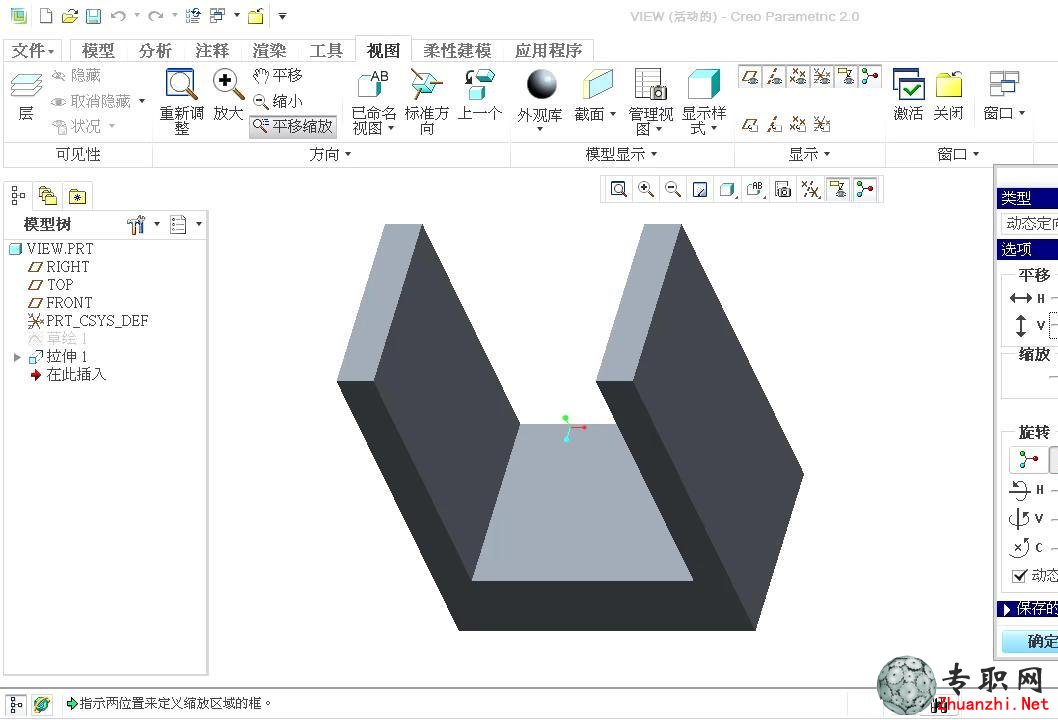Switch to 模型 (Model) ribbon tab
This screenshot has width=1058, height=720.
point(98,51)
